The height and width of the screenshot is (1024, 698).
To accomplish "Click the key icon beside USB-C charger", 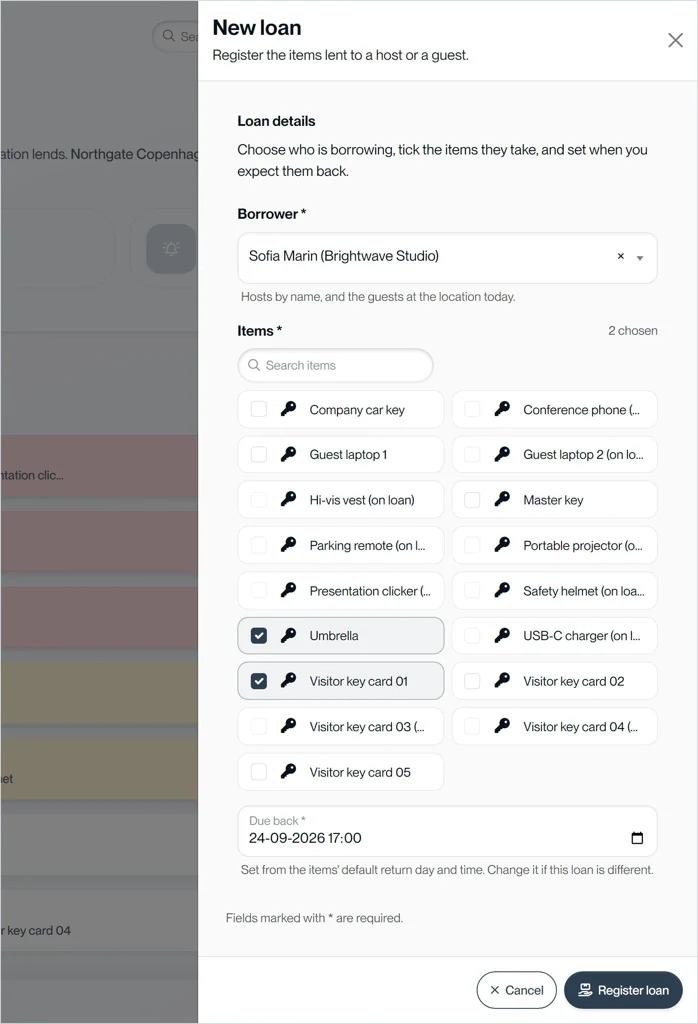I will [x=501, y=635].
